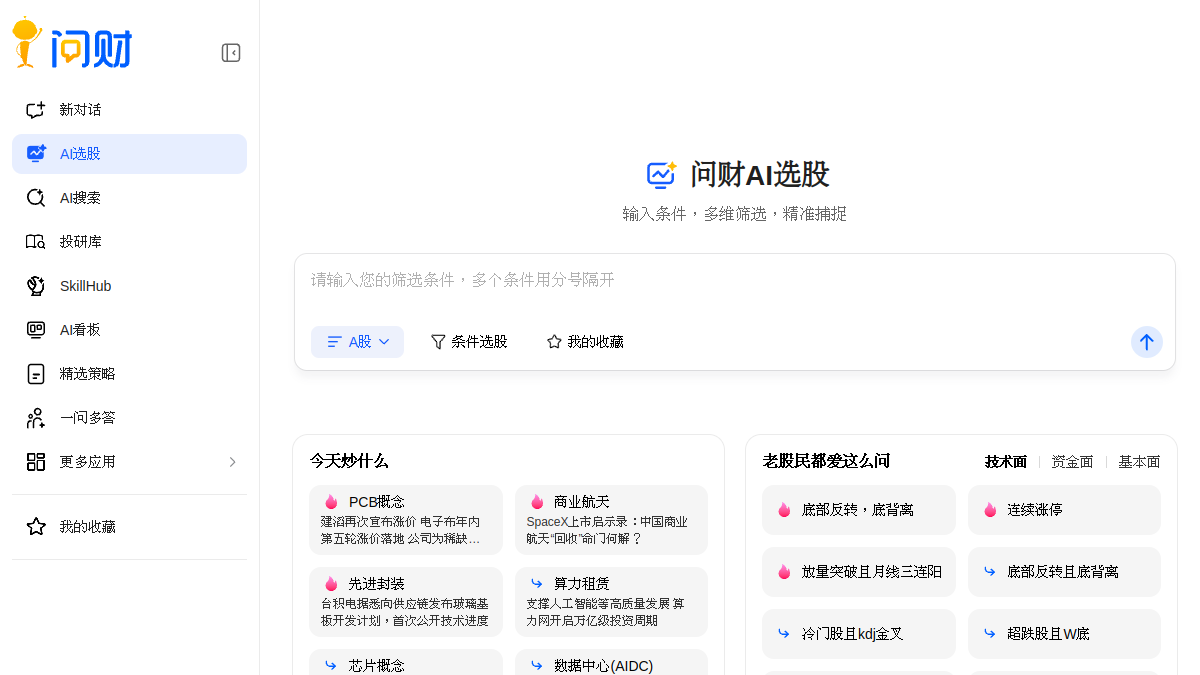Switch to the 技术面 tab
The width and height of the screenshot is (1200, 675).
pyautogui.click(x=1006, y=462)
